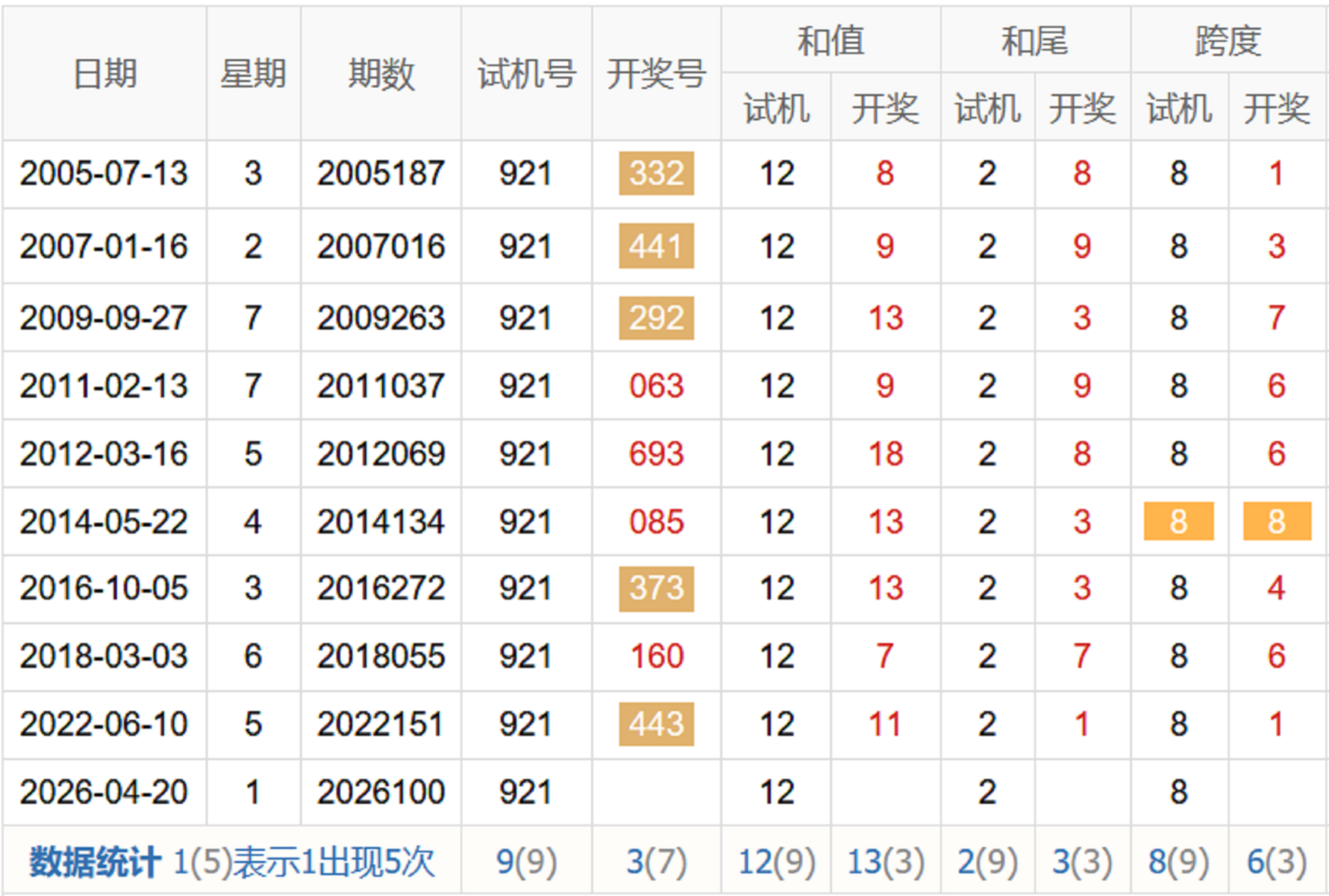Click the highlighted 373 winning number badge
The image size is (1329, 896).
tap(656, 588)
